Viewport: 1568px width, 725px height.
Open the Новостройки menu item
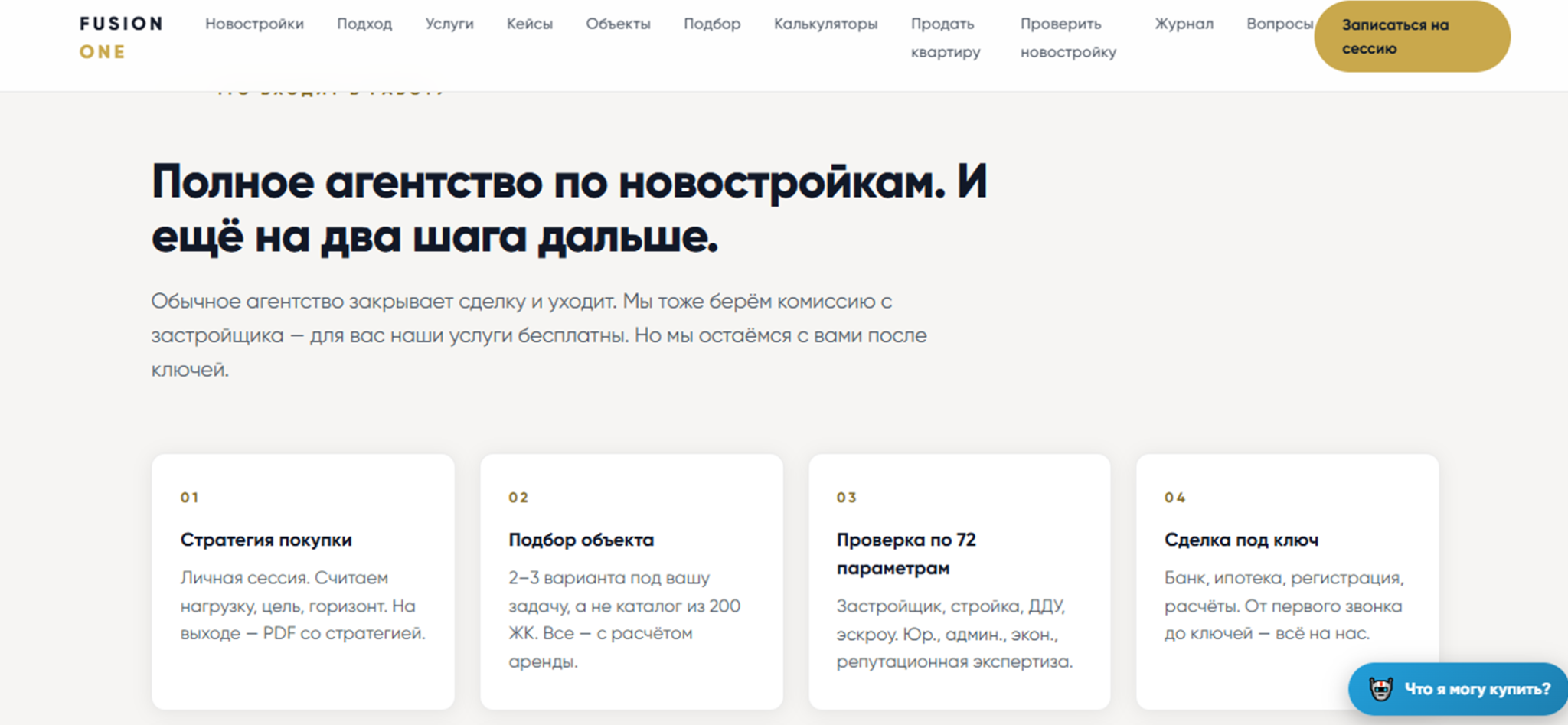254,24
